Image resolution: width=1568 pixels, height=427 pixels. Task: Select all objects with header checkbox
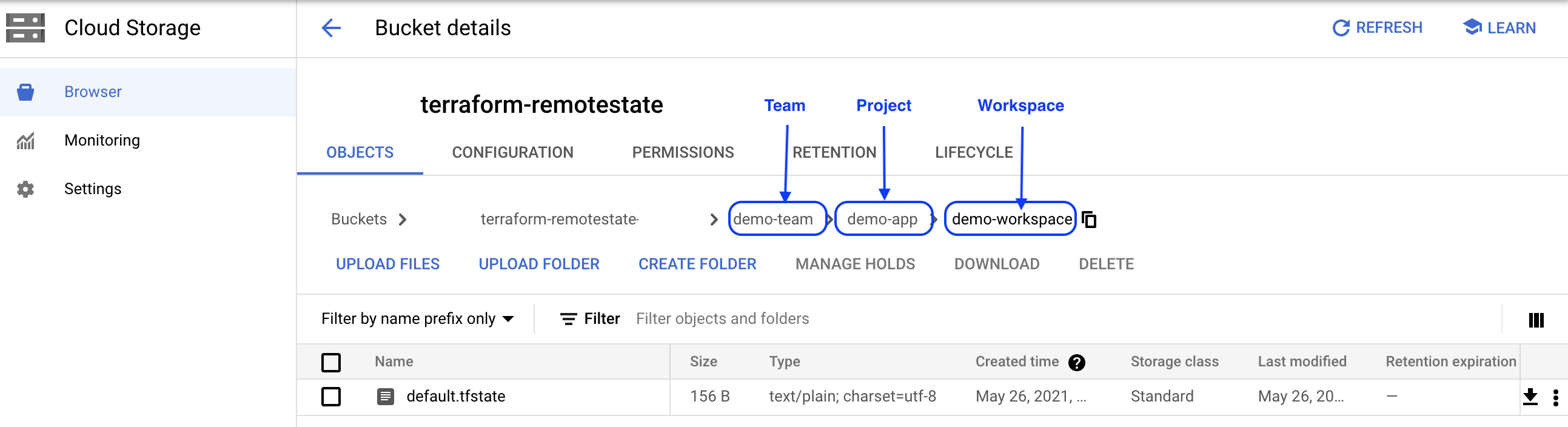(x=331, y=363)
